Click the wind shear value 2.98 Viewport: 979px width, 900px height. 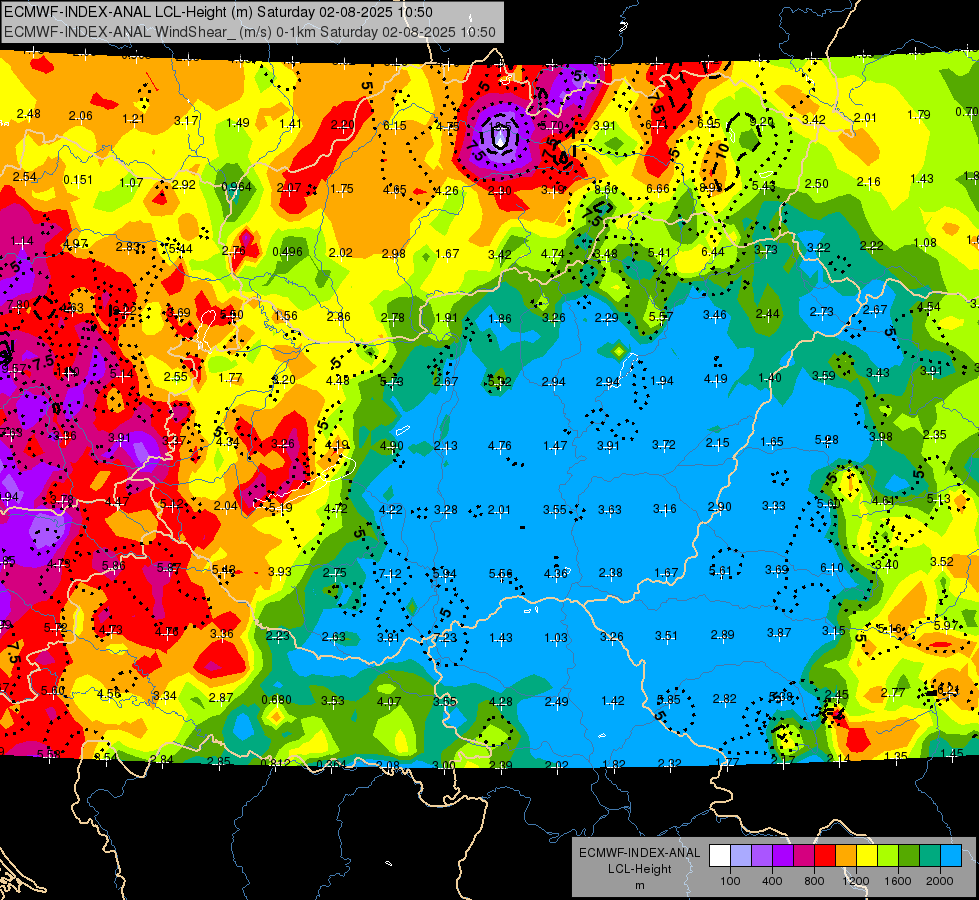pos(393,253)
